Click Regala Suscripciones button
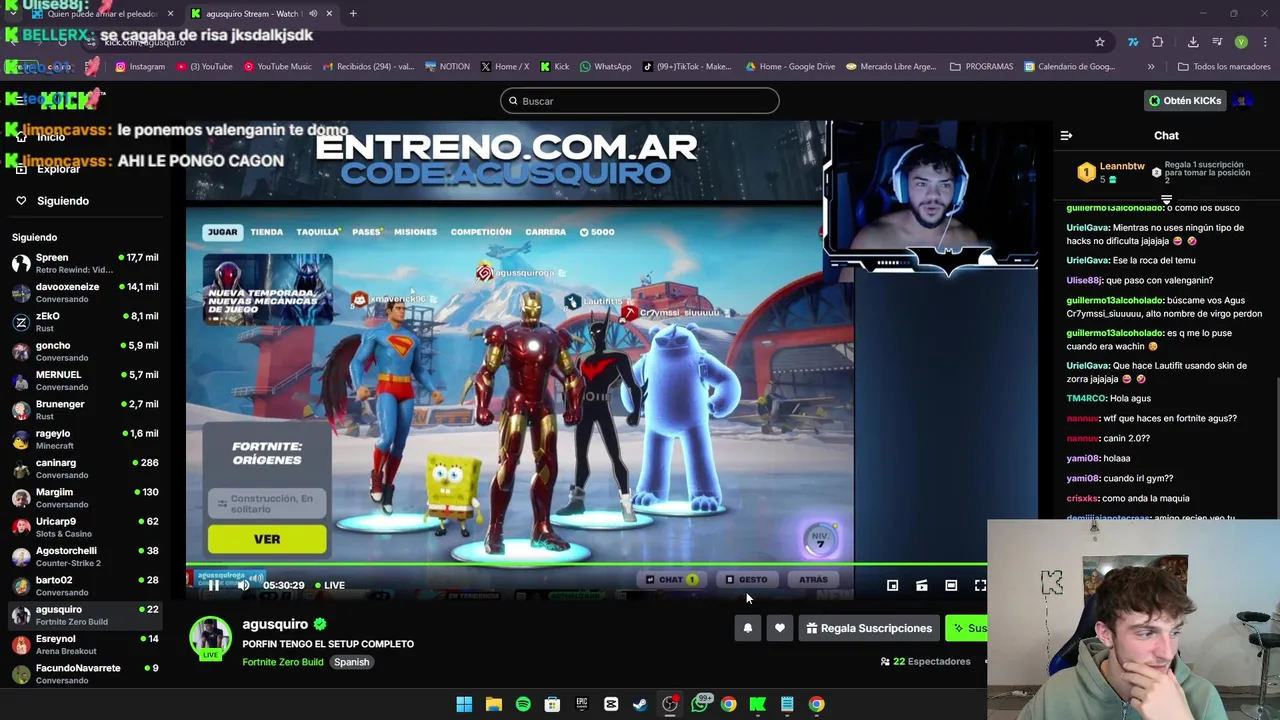The height and width of the screenshot is (720, 1280). [x=869, y=628]
